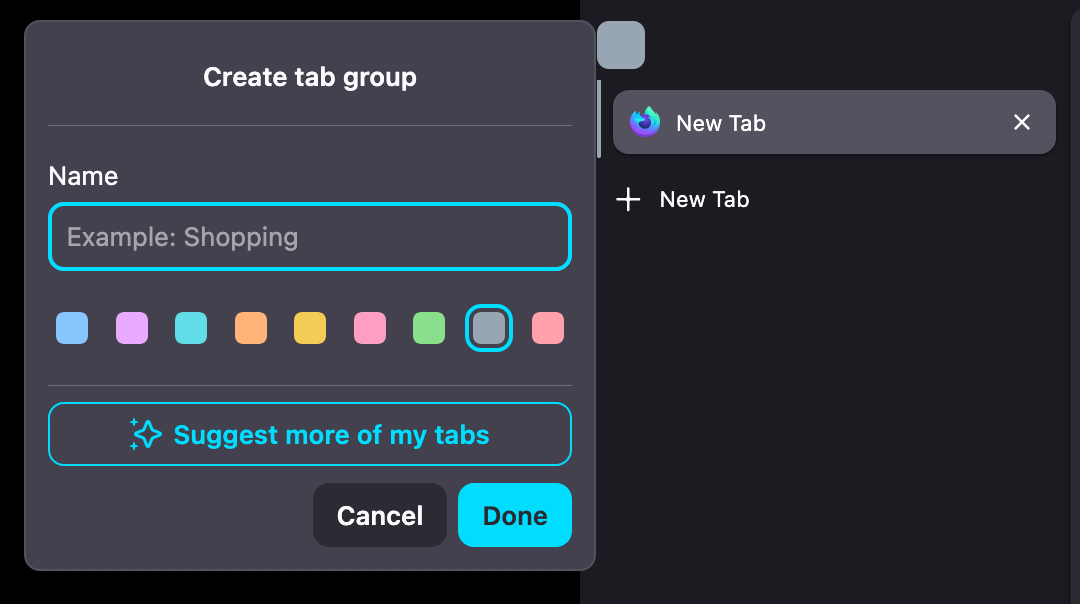Image resolution: width=1080 pixels, height=604 pixels.
Task: Close the New Tab tab
Action: (x=1022, y=122)
